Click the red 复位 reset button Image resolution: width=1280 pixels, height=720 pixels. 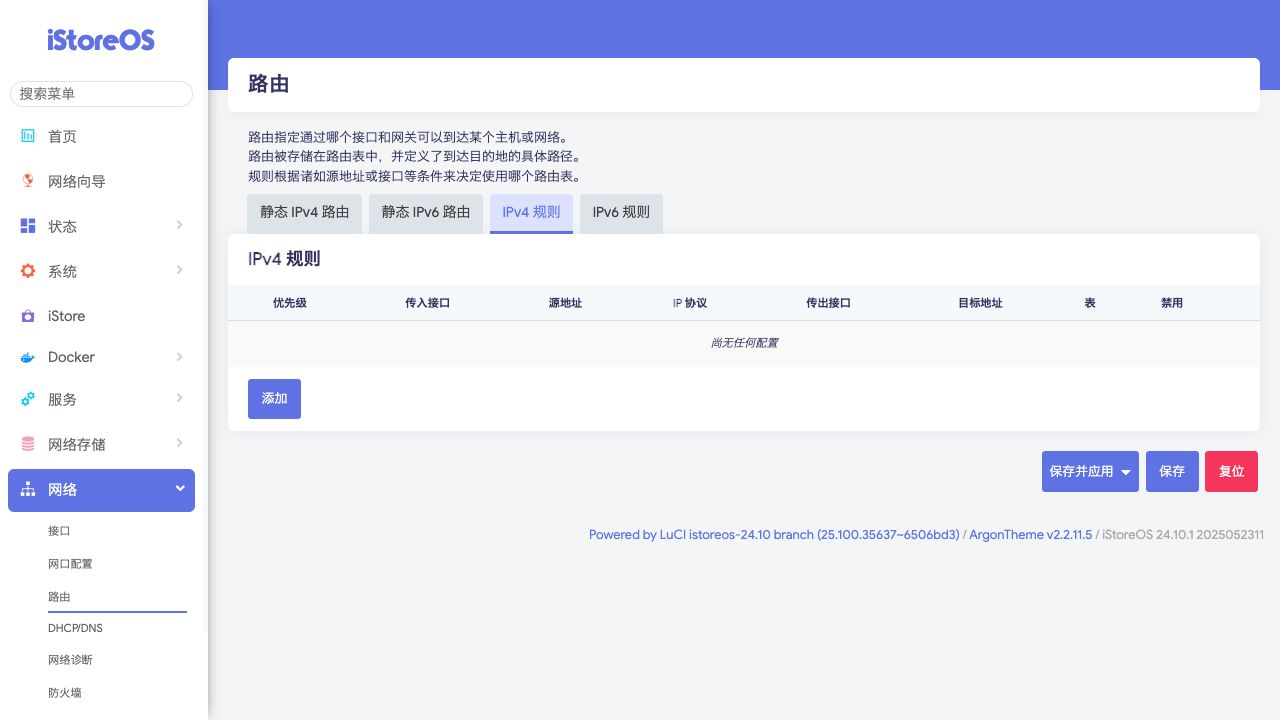click(x=1231, y=472)
